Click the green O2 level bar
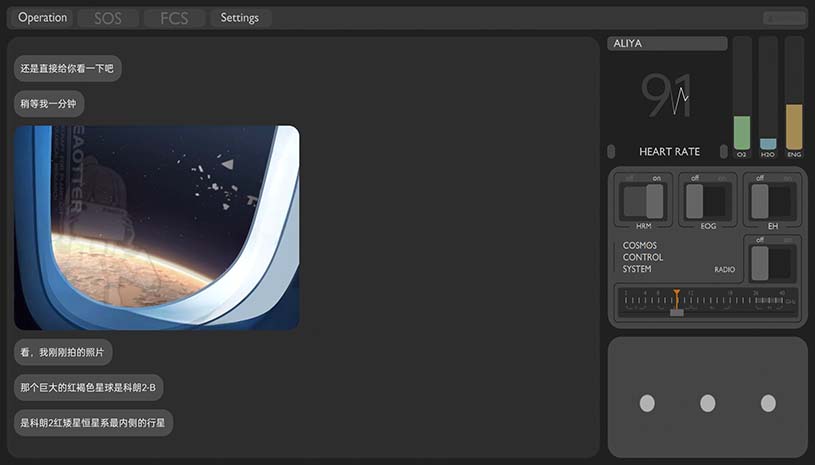This screenshot has width=815, height=465. pos(742,133)
